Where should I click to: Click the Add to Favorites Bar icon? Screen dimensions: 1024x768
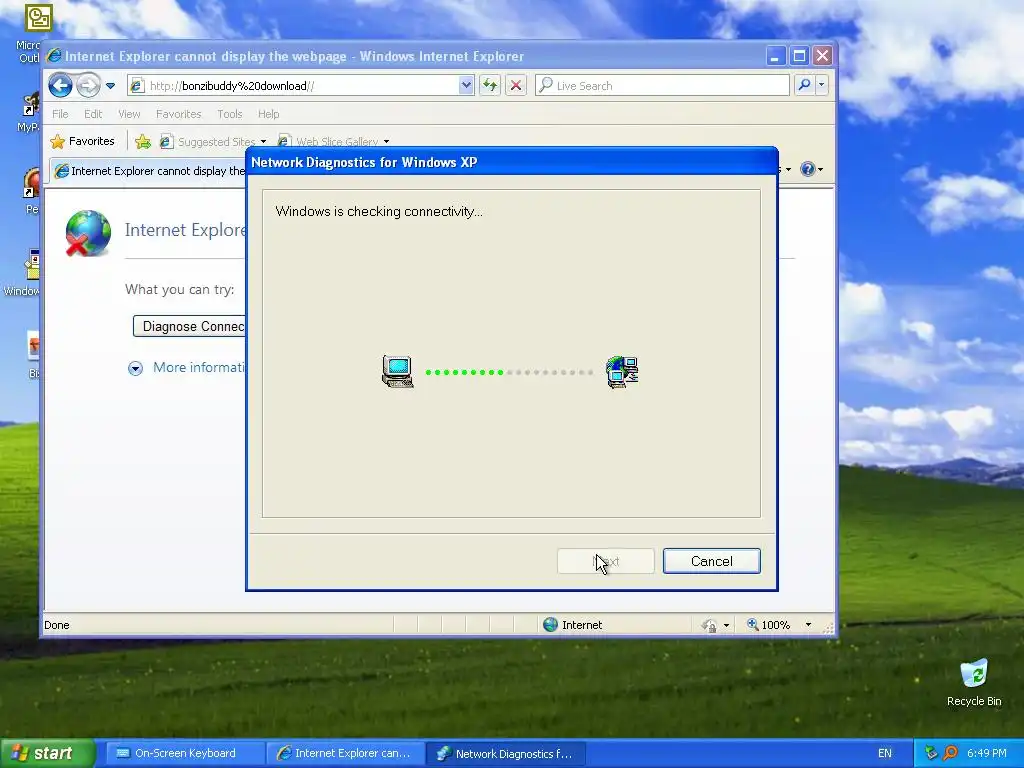point(143,141)
